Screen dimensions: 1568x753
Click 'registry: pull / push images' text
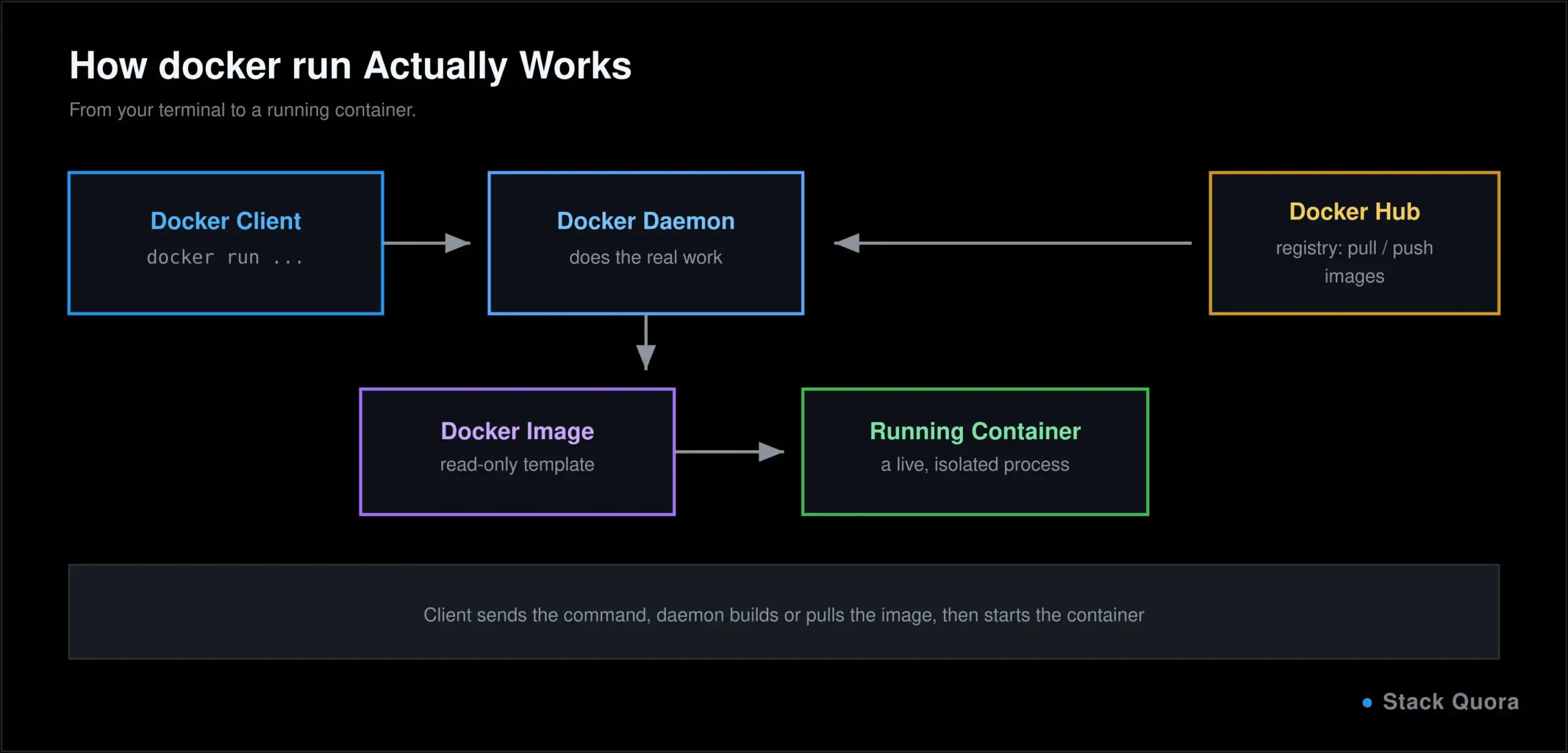pyautogui.click(x=1354, y=262)
